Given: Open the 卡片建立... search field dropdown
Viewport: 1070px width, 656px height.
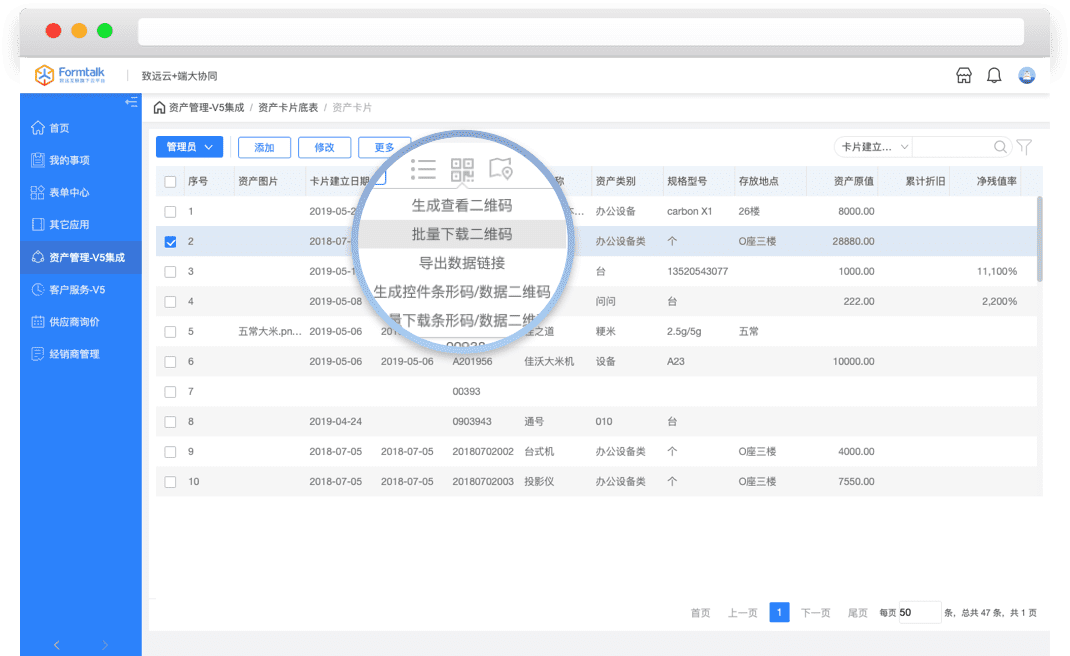Looking at the screenshot, I should [874, 147].
